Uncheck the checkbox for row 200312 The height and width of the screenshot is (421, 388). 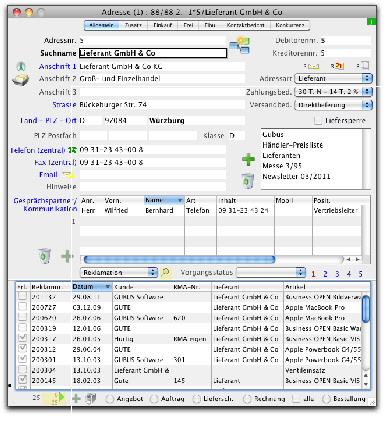click(22, 349)
